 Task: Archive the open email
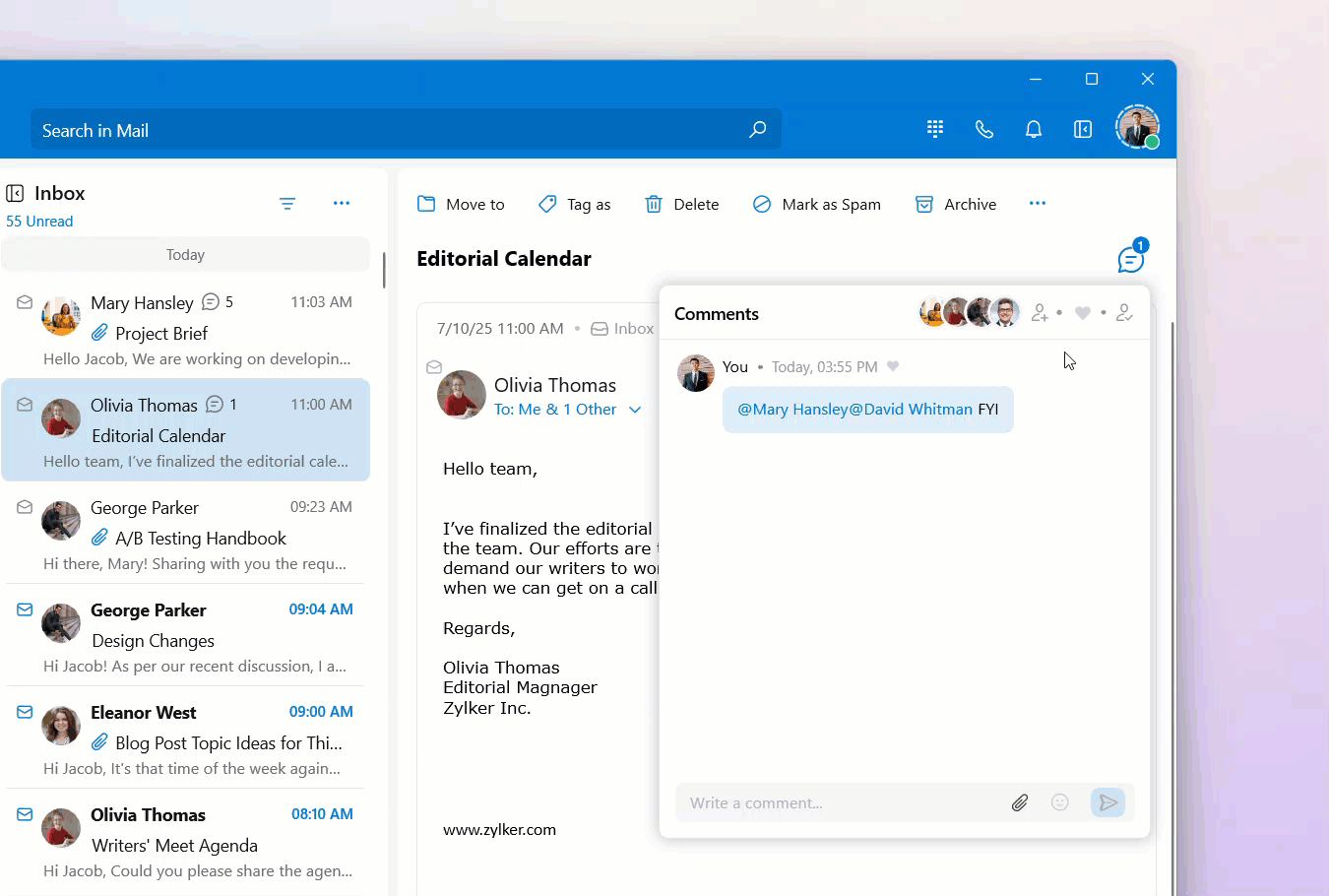click(956, 204)
